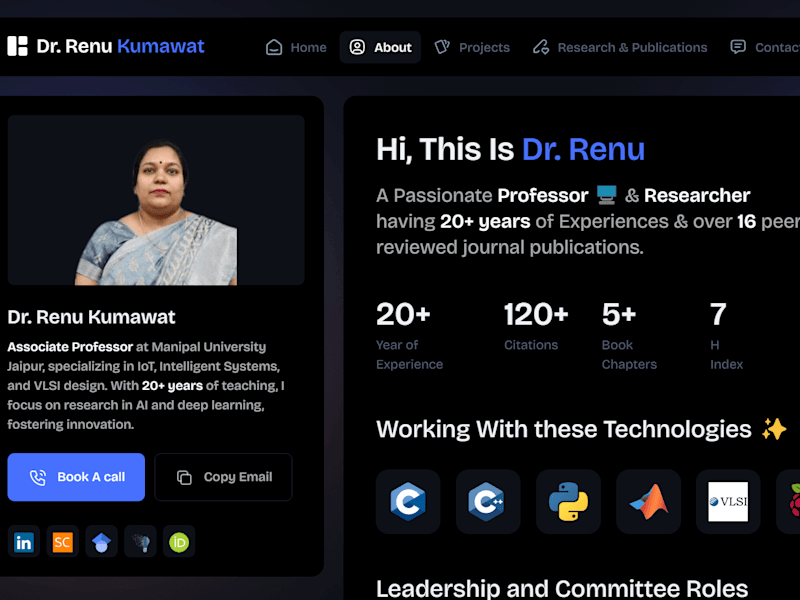Click the Python technology icon
Image resolution: width=800 pixels, height=600 pixels.
point(568,502)
